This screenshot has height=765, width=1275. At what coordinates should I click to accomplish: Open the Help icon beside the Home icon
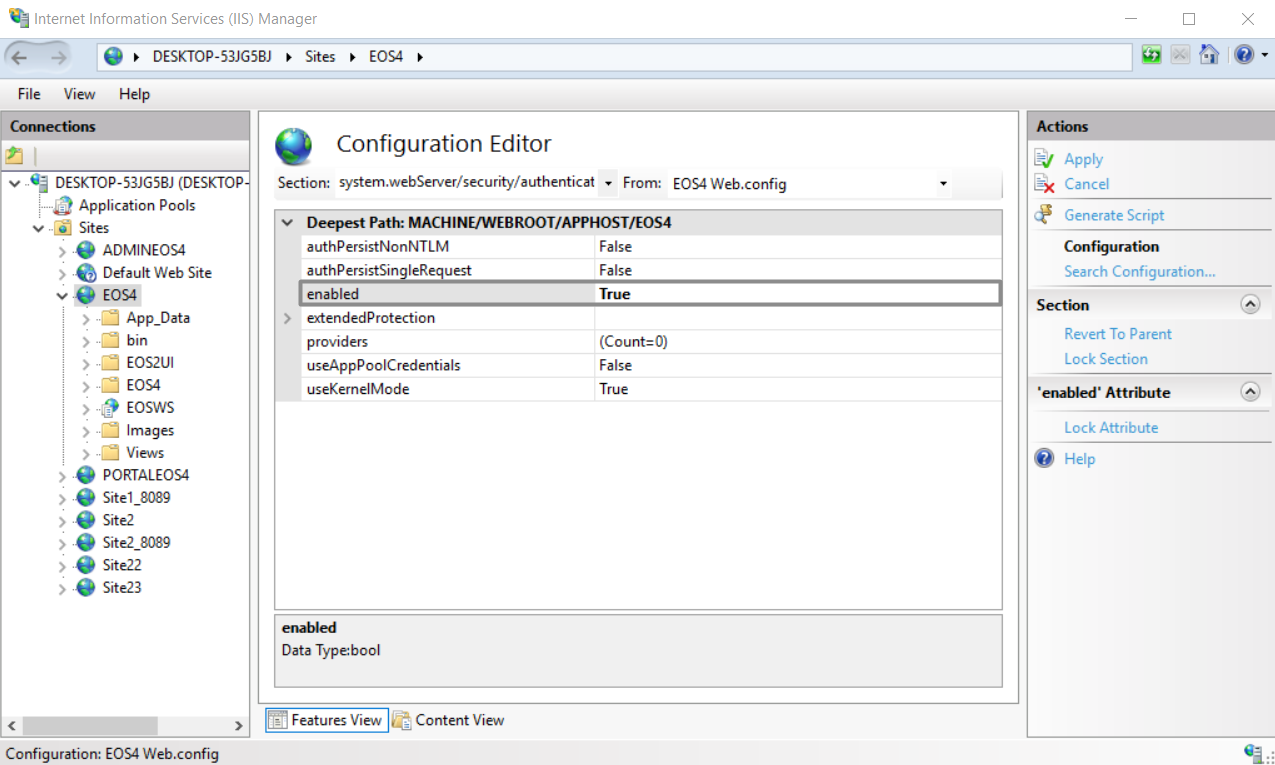[x=1244, y=55]
